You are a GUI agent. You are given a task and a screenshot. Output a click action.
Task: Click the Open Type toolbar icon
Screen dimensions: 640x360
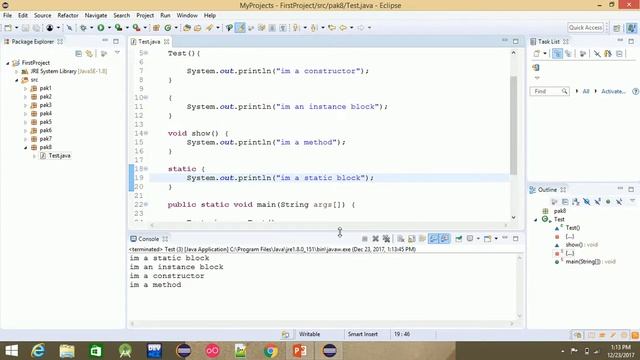[187, 28]
